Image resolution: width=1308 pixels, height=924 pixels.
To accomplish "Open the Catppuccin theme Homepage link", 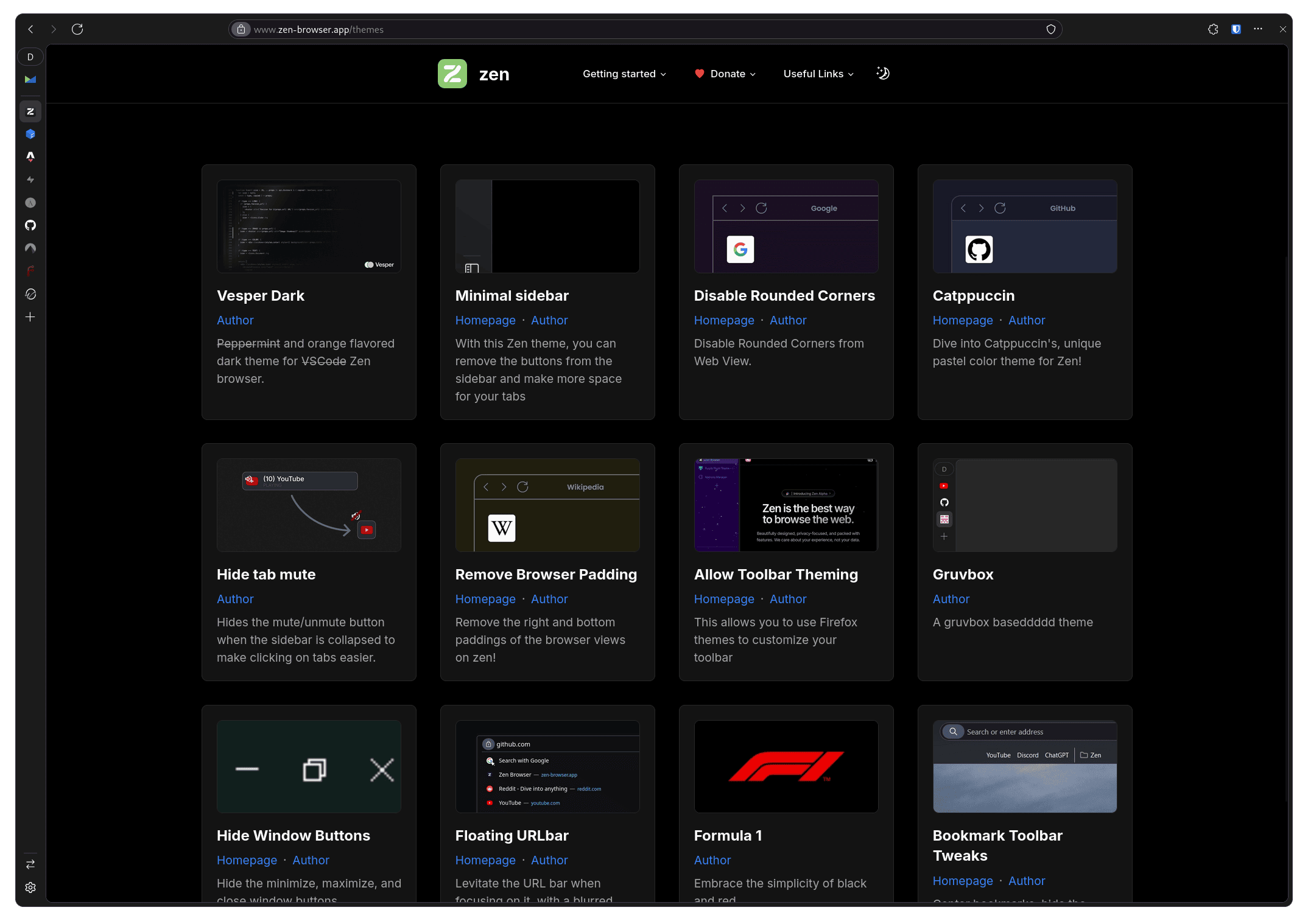I will coord(963,320).
